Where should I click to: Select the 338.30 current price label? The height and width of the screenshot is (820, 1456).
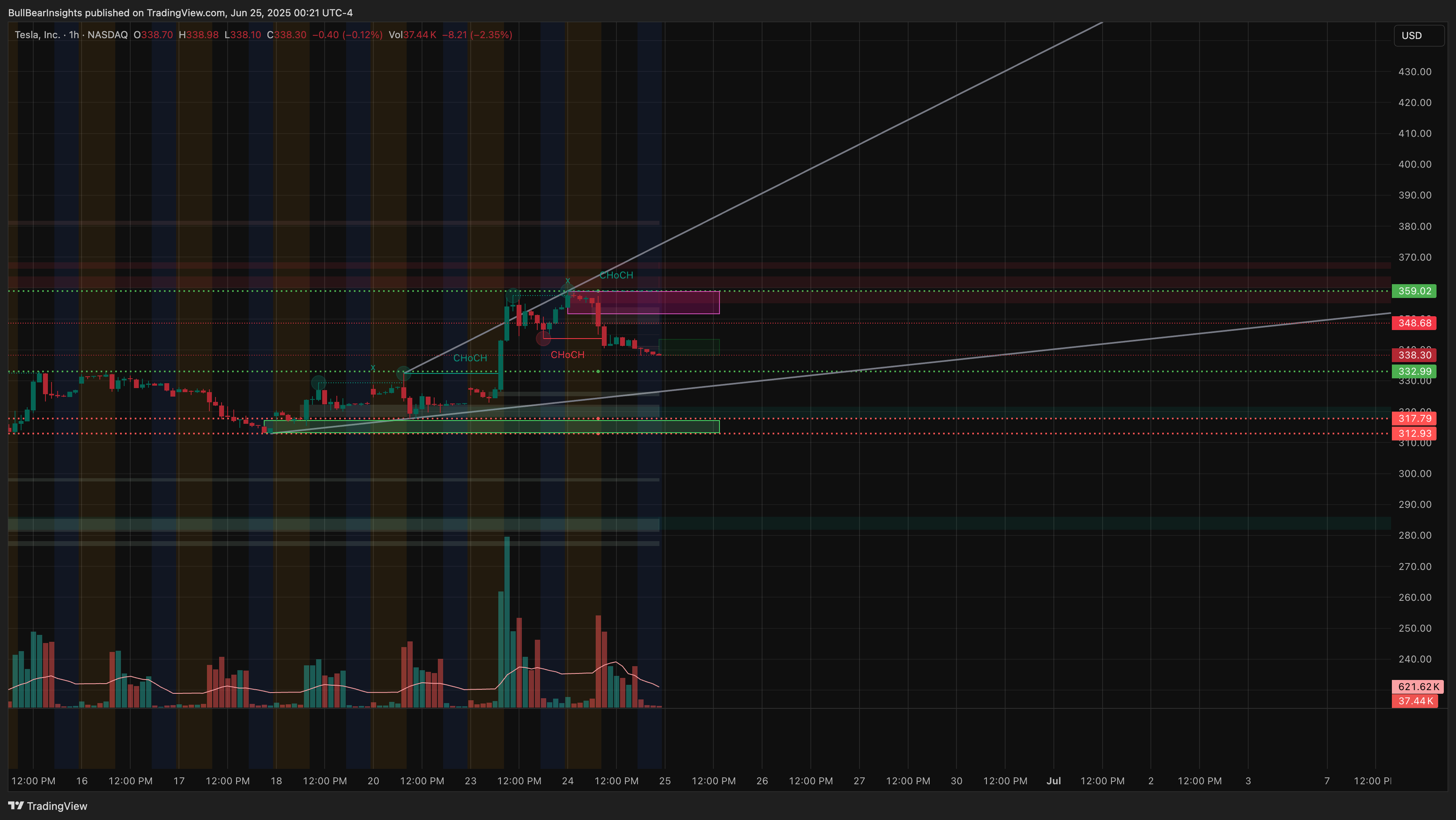(x=1414, y=355)
